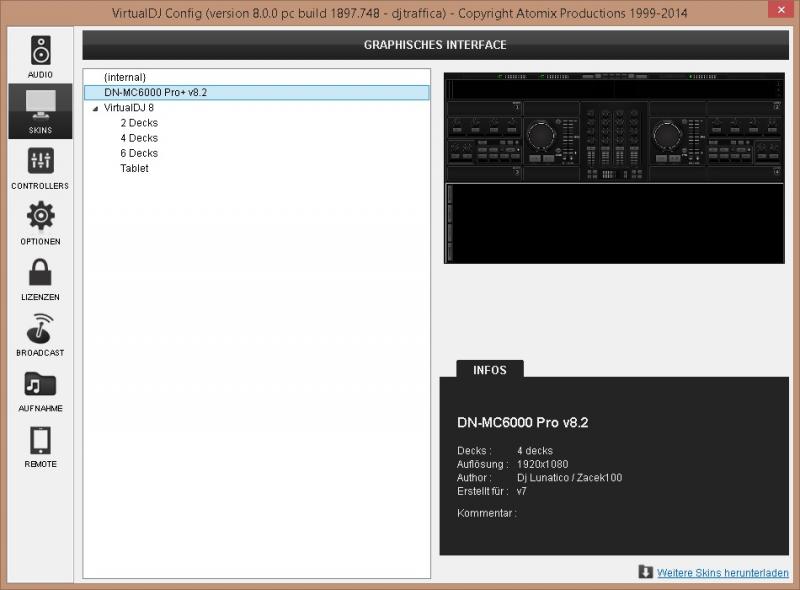This screenshot has height=590, width=800.
Task: Choose the 6 Decks skin
Action: 139,153
